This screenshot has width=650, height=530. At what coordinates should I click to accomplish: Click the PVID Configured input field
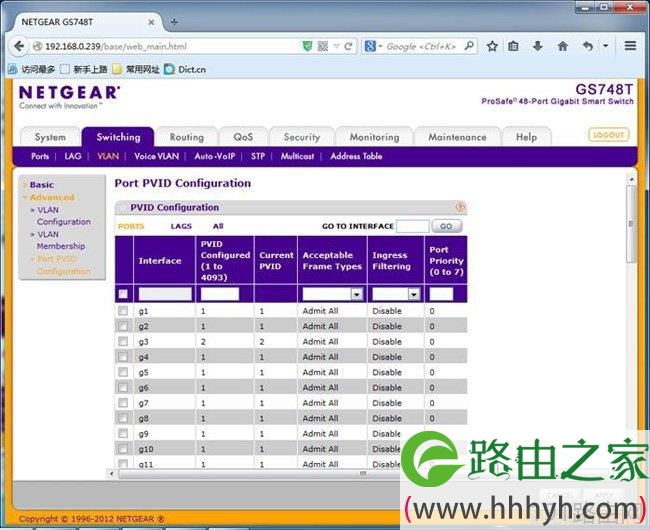(x=220, y=294)
